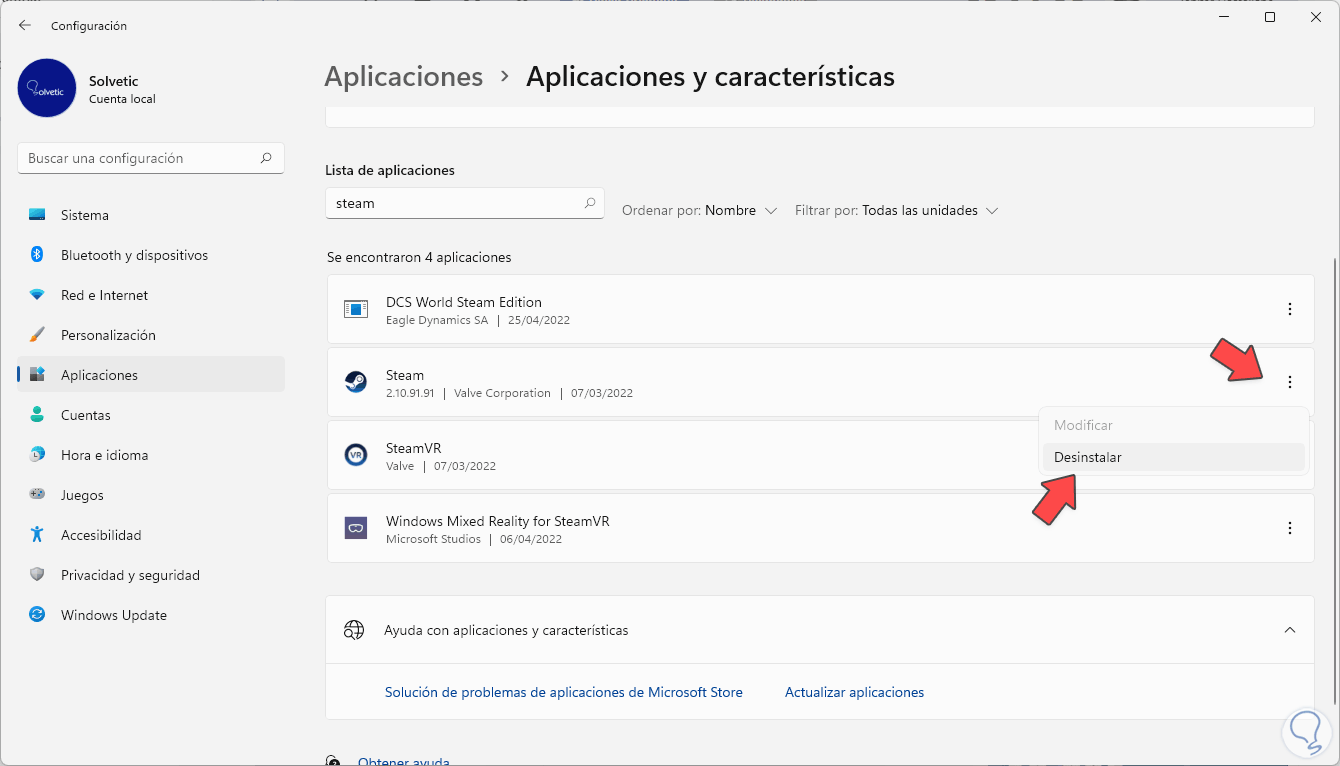Select the Aplicaciones sidebar item

coord(151,375)
